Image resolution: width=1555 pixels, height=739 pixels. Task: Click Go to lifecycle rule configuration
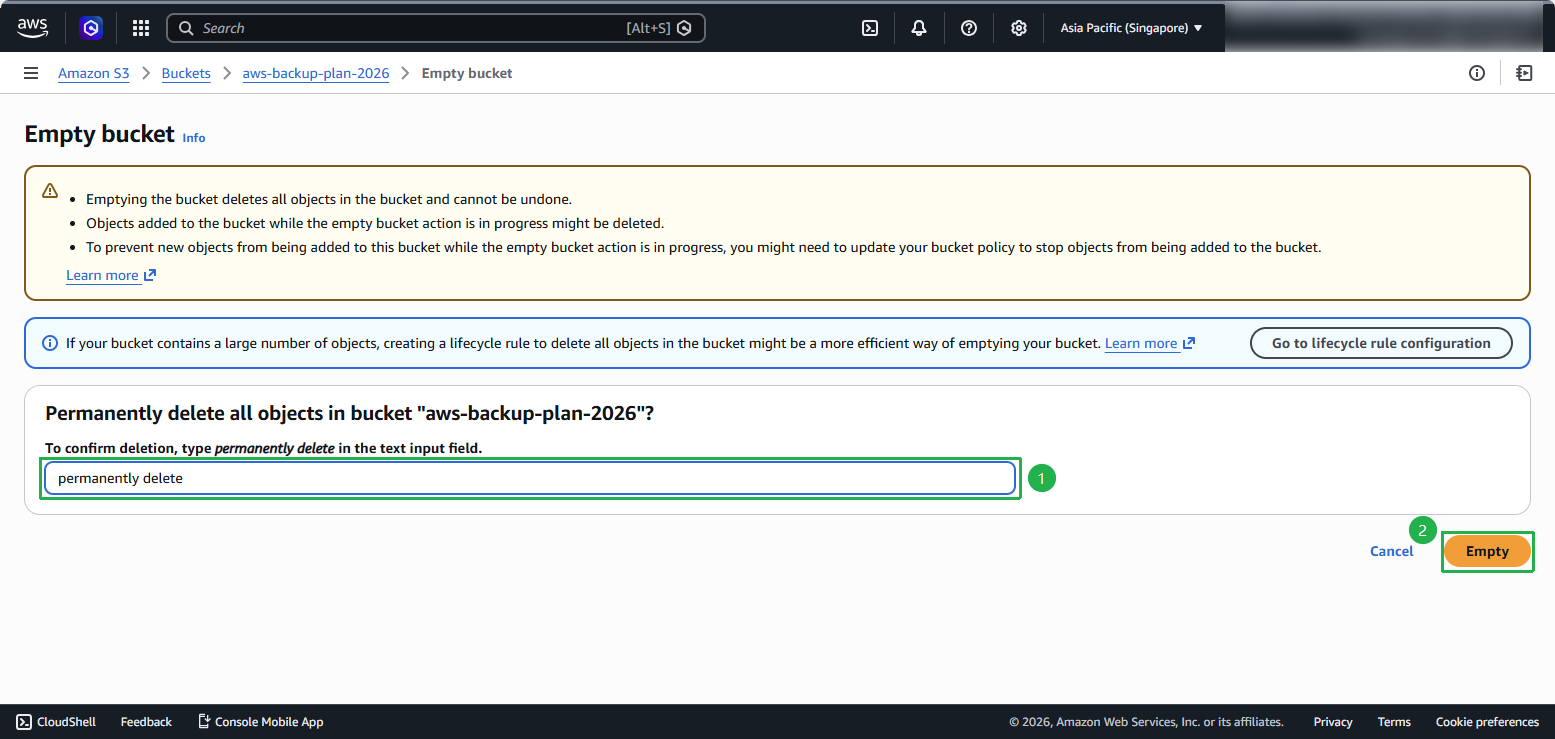click(x=1381, y=343)
